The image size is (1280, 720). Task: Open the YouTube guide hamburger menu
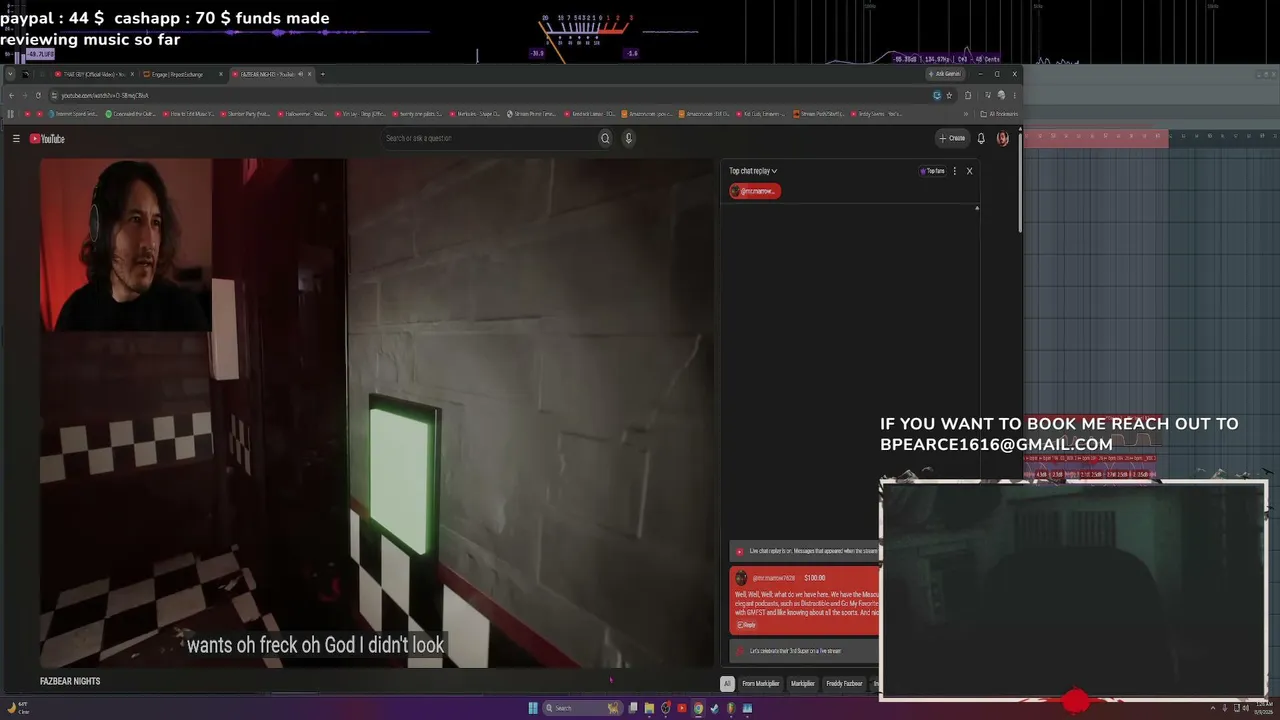tap(16, 139)
